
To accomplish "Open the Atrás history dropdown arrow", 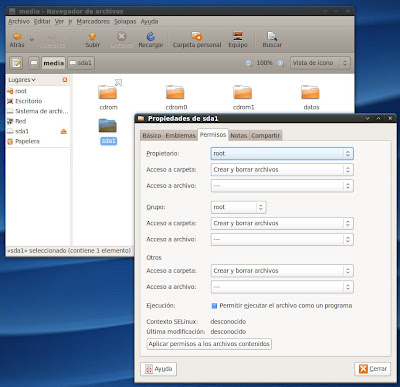I will coord(32,40).
